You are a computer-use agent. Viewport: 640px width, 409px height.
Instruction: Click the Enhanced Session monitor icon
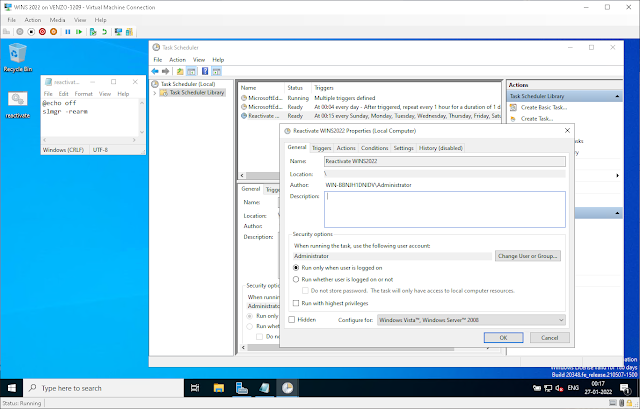118,31
